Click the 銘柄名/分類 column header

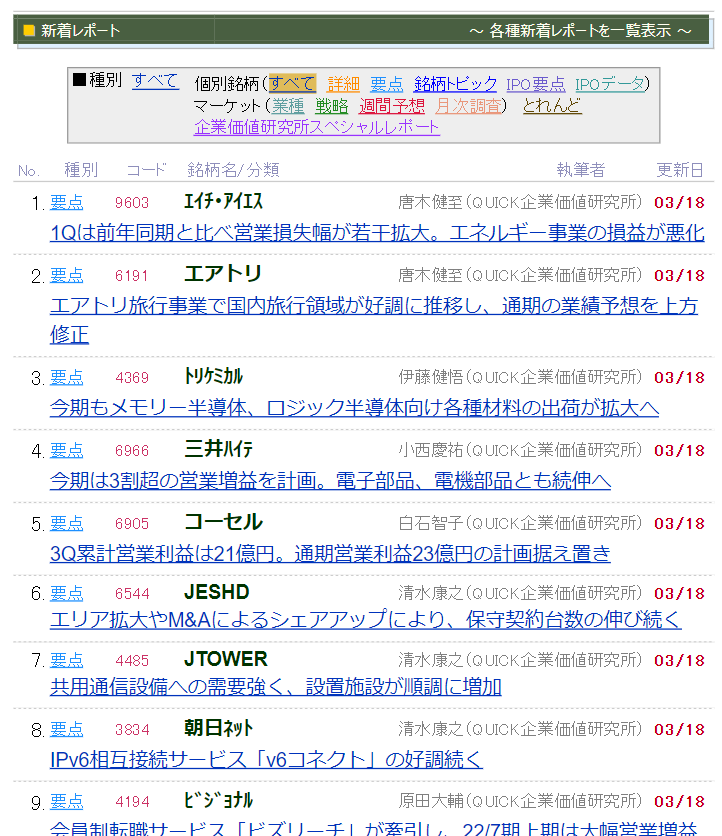(233, 170)
